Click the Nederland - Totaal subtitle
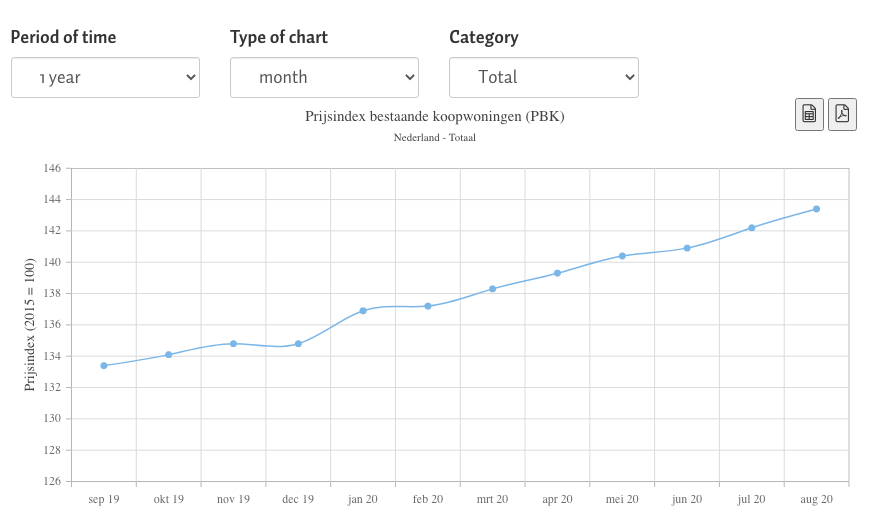 coord(434,138)
